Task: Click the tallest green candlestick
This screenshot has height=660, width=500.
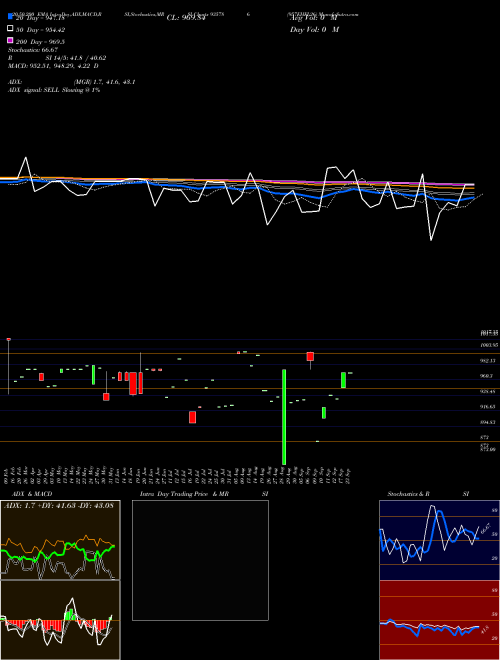Action: tap(284, 417)
